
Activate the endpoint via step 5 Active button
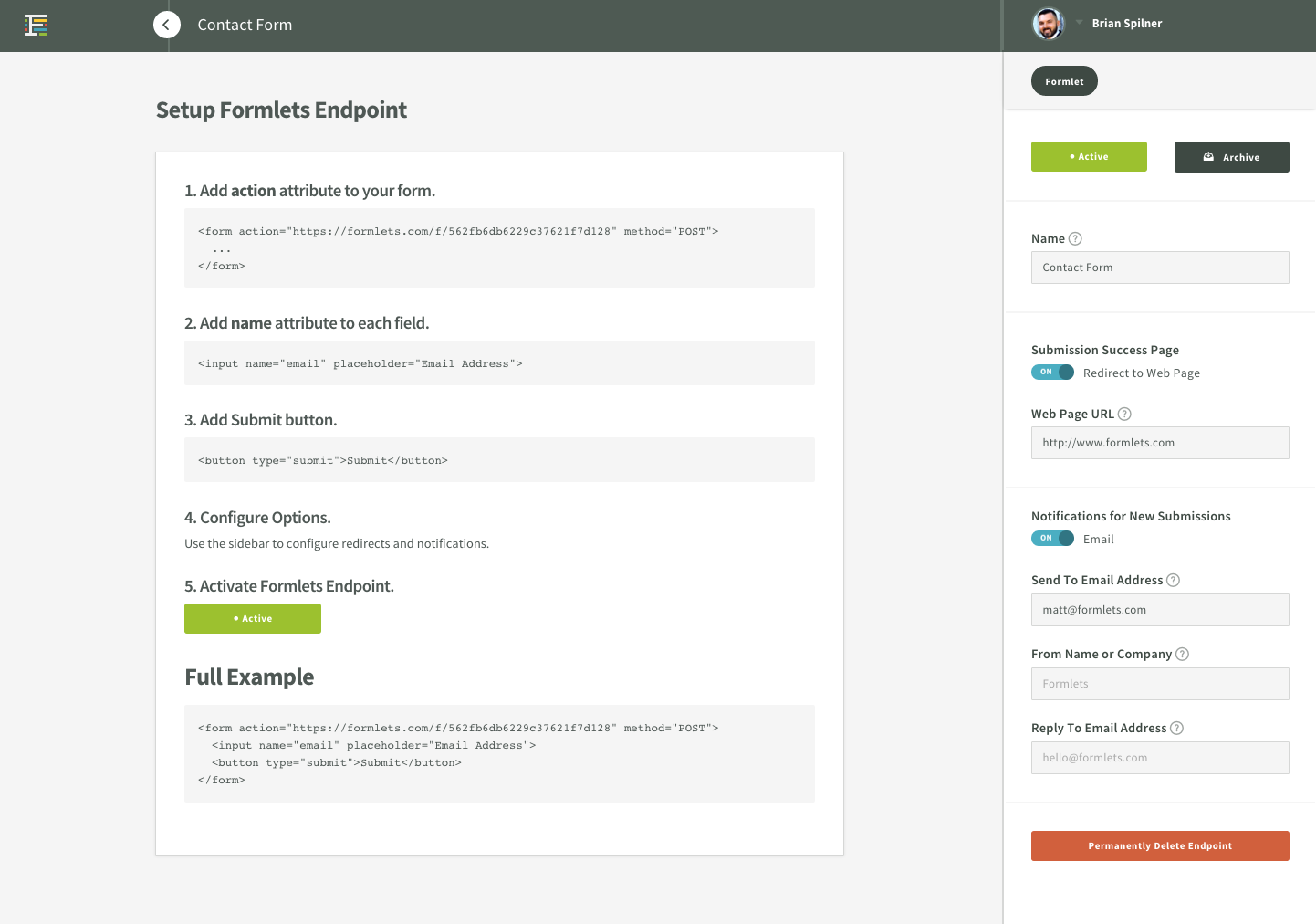click(253, 618)
